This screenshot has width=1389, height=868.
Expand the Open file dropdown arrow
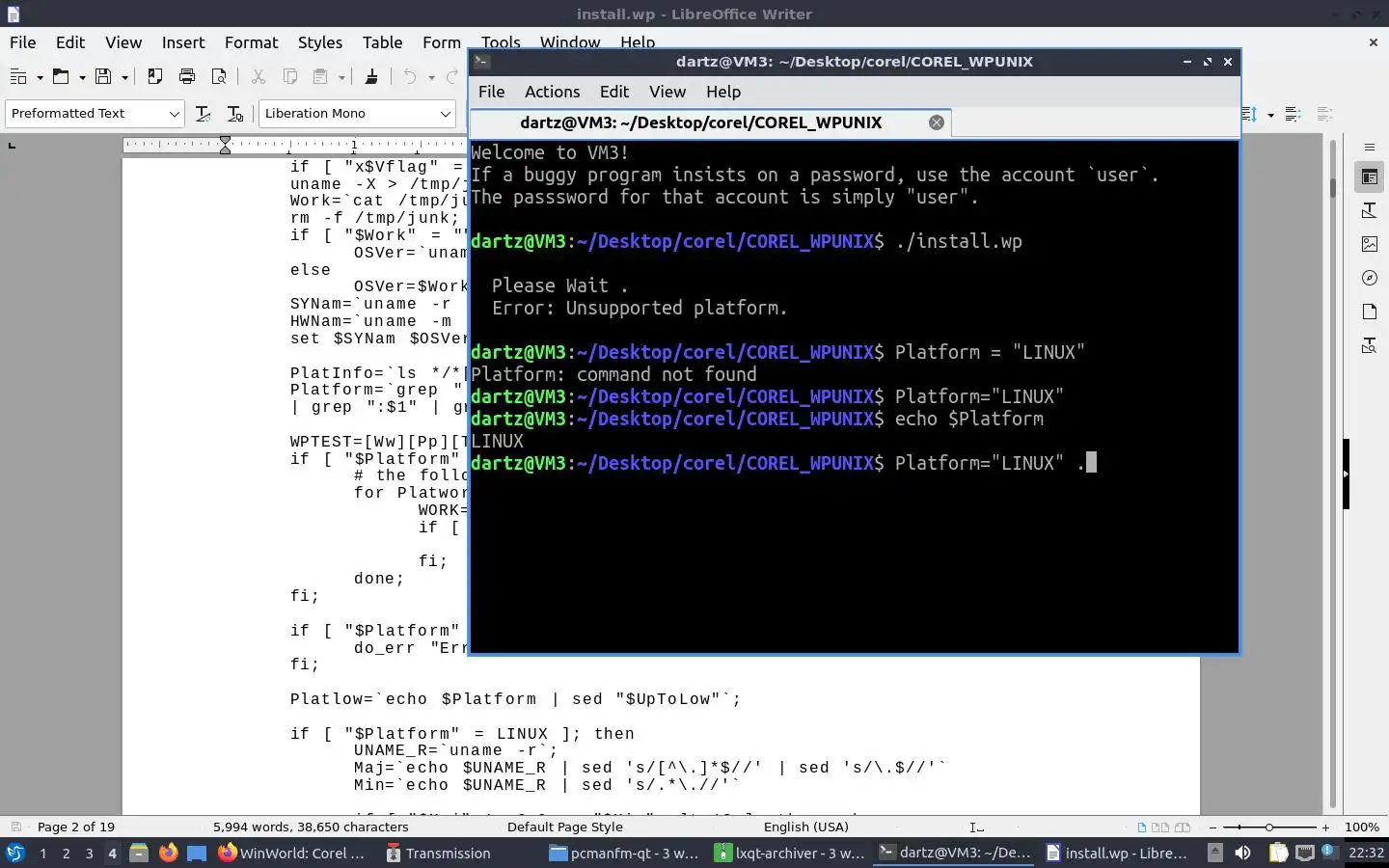[82, 77]
